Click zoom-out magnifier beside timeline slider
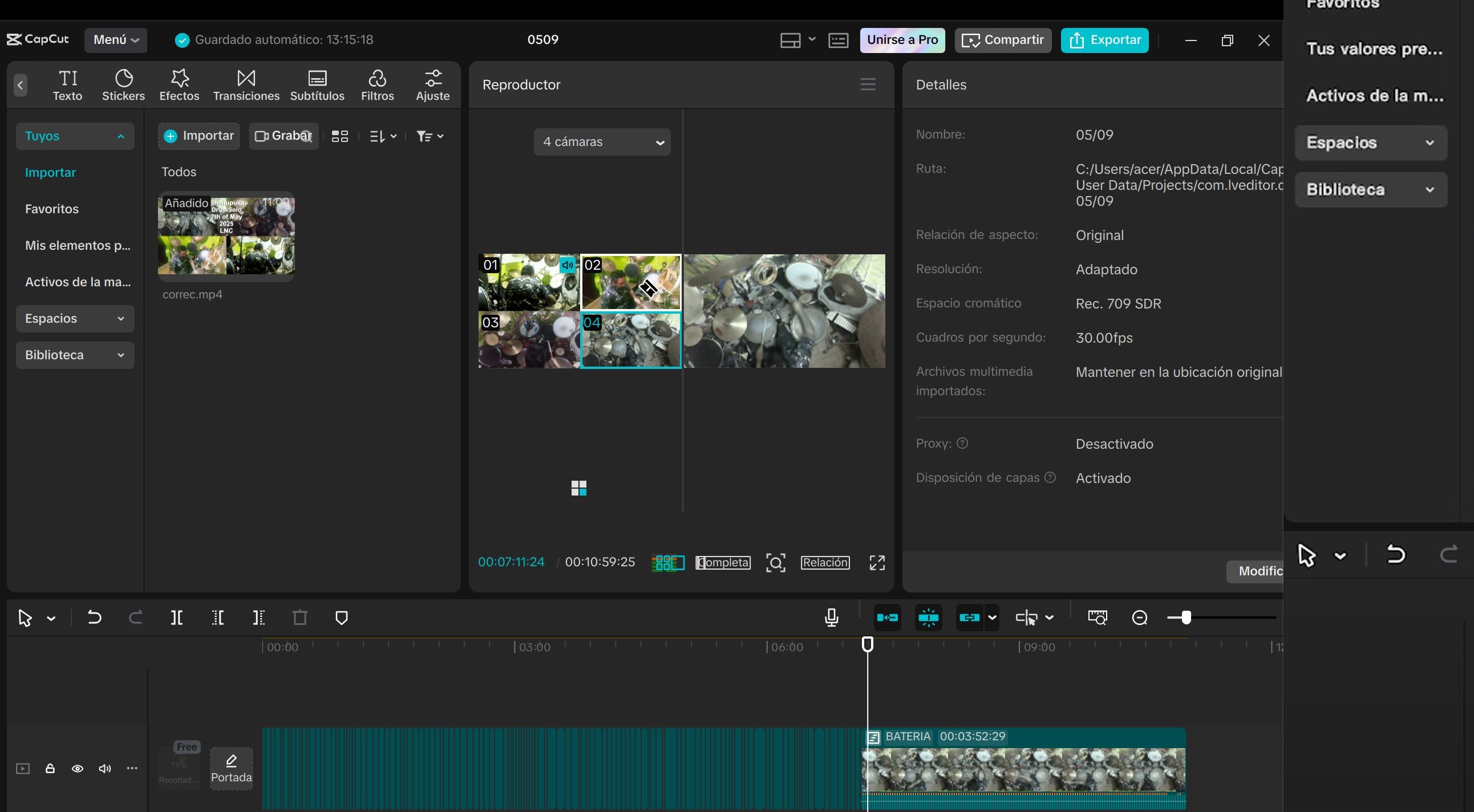1474x812 pixels. click(1139, 618)
